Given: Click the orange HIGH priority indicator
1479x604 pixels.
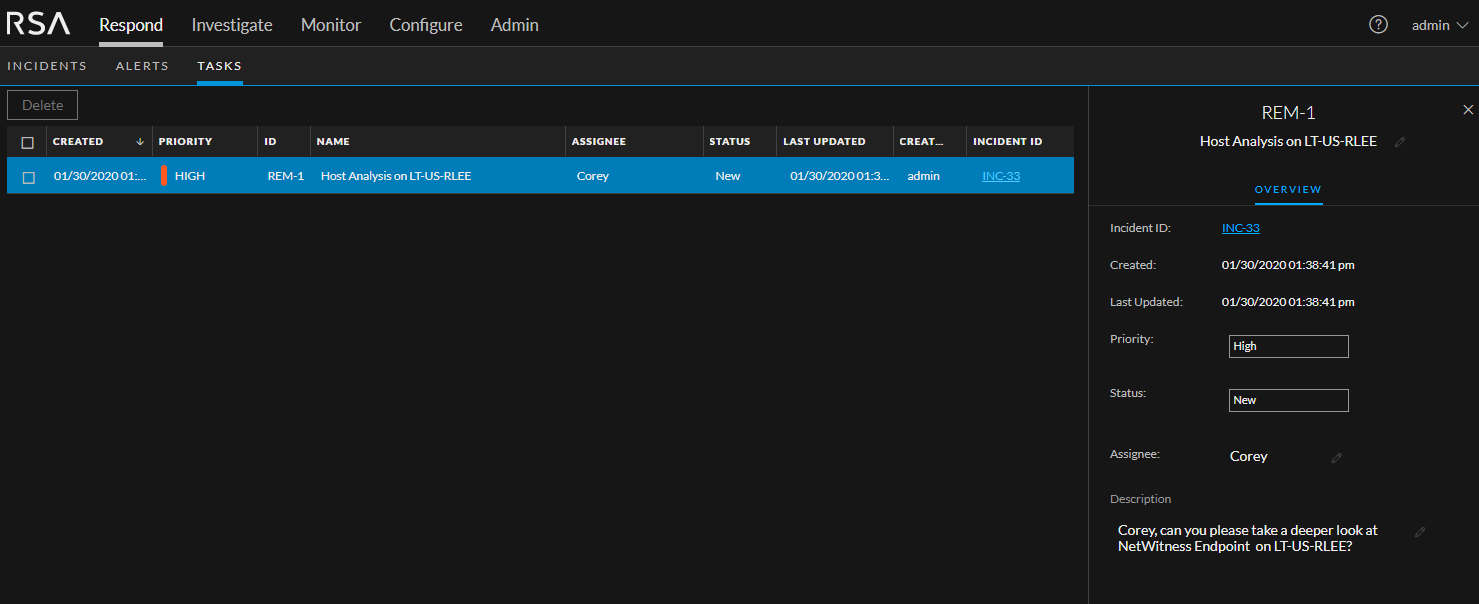Looking at the screenshot, I should coord(164,176).
